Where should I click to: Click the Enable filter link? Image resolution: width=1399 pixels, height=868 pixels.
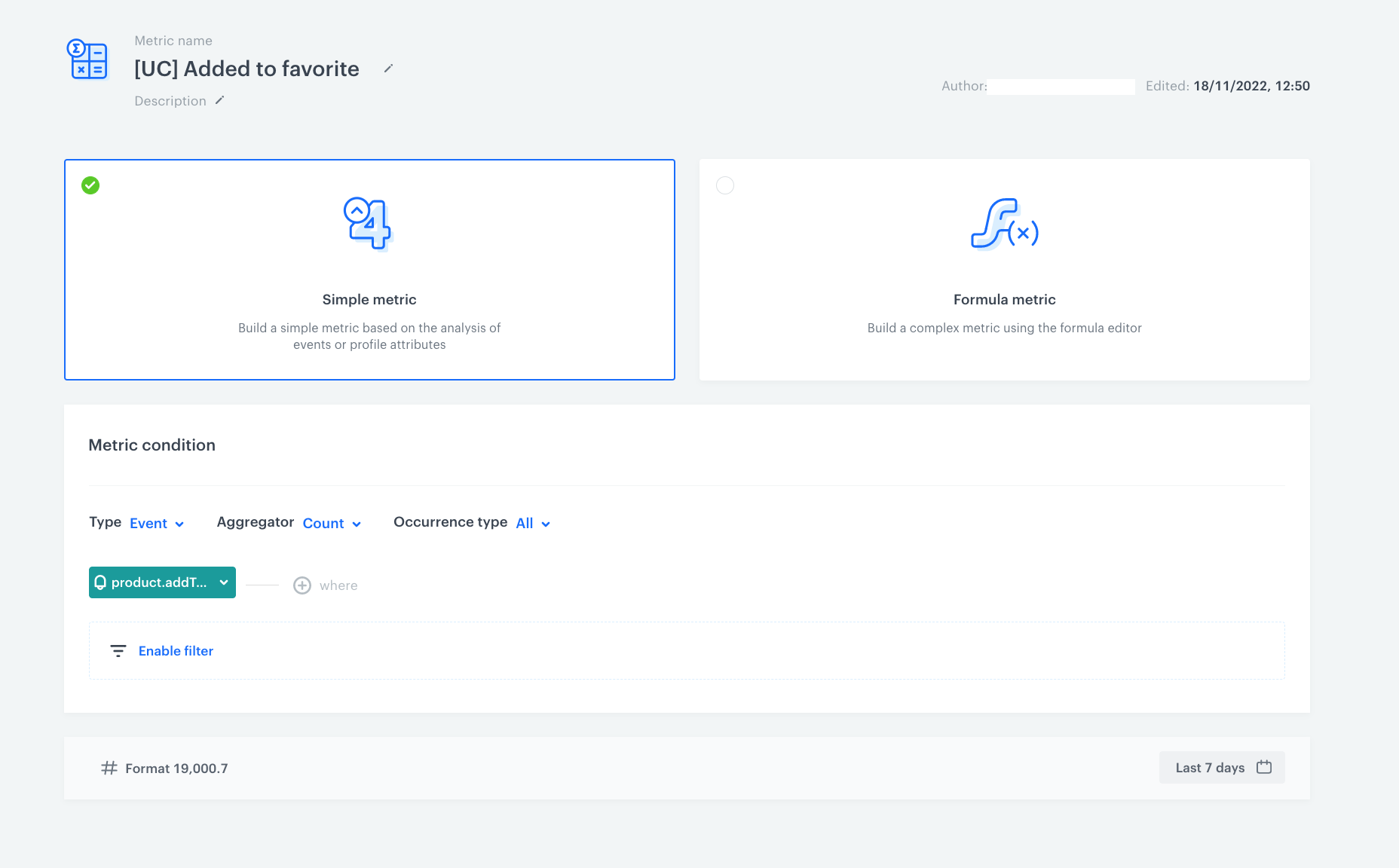[176, 651]
